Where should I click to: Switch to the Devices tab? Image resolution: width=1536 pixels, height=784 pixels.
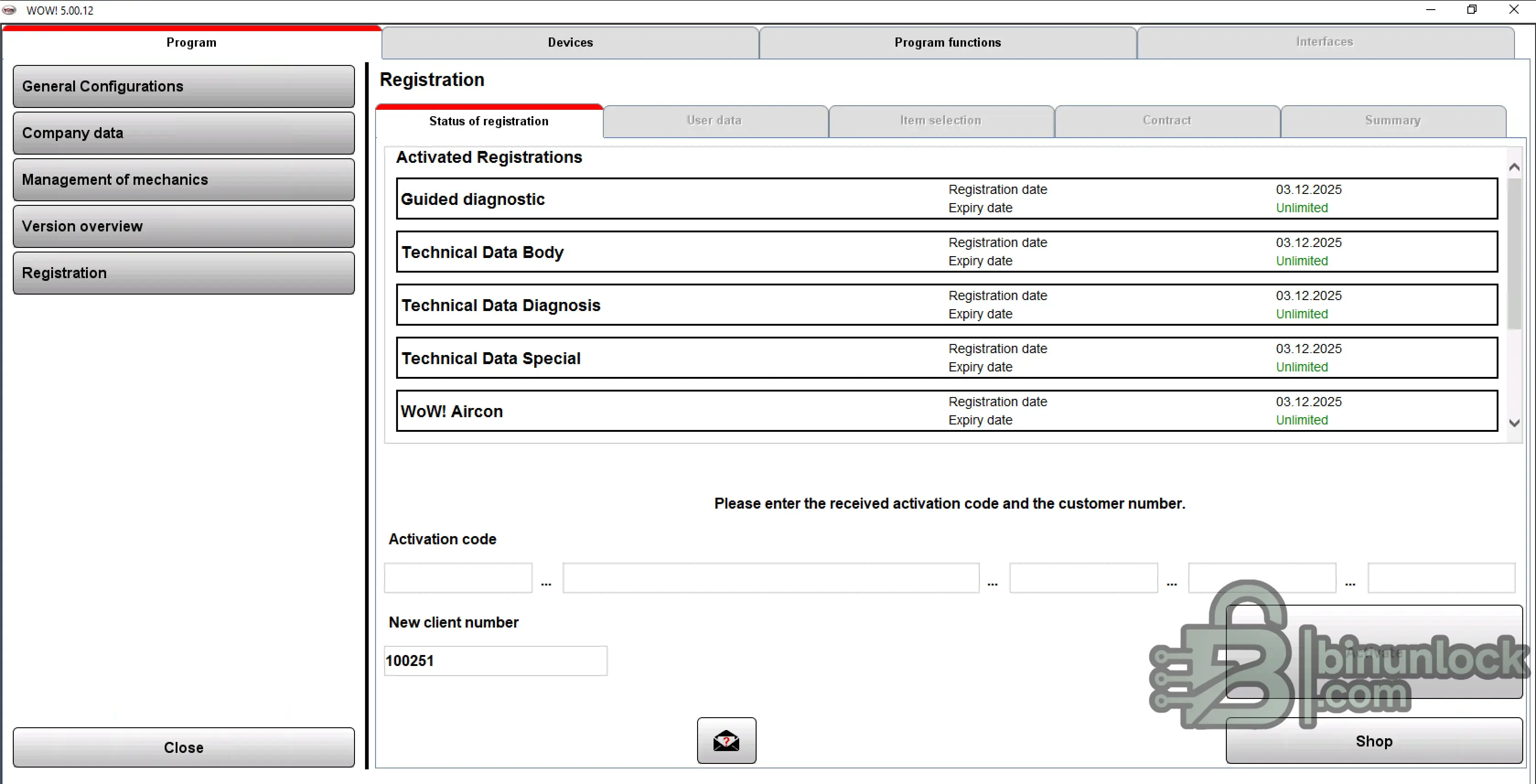pyautogui.click(x=570, y=43)
